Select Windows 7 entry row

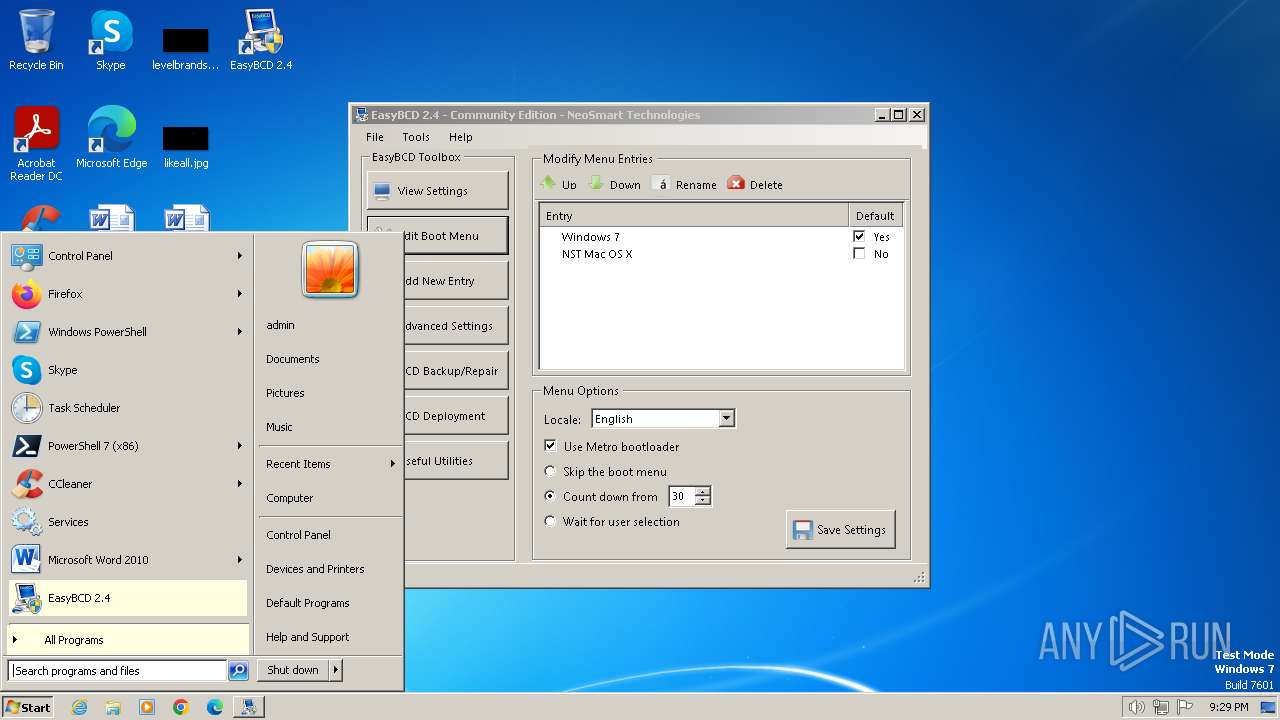pyautogui.click(x=720, y=237)
